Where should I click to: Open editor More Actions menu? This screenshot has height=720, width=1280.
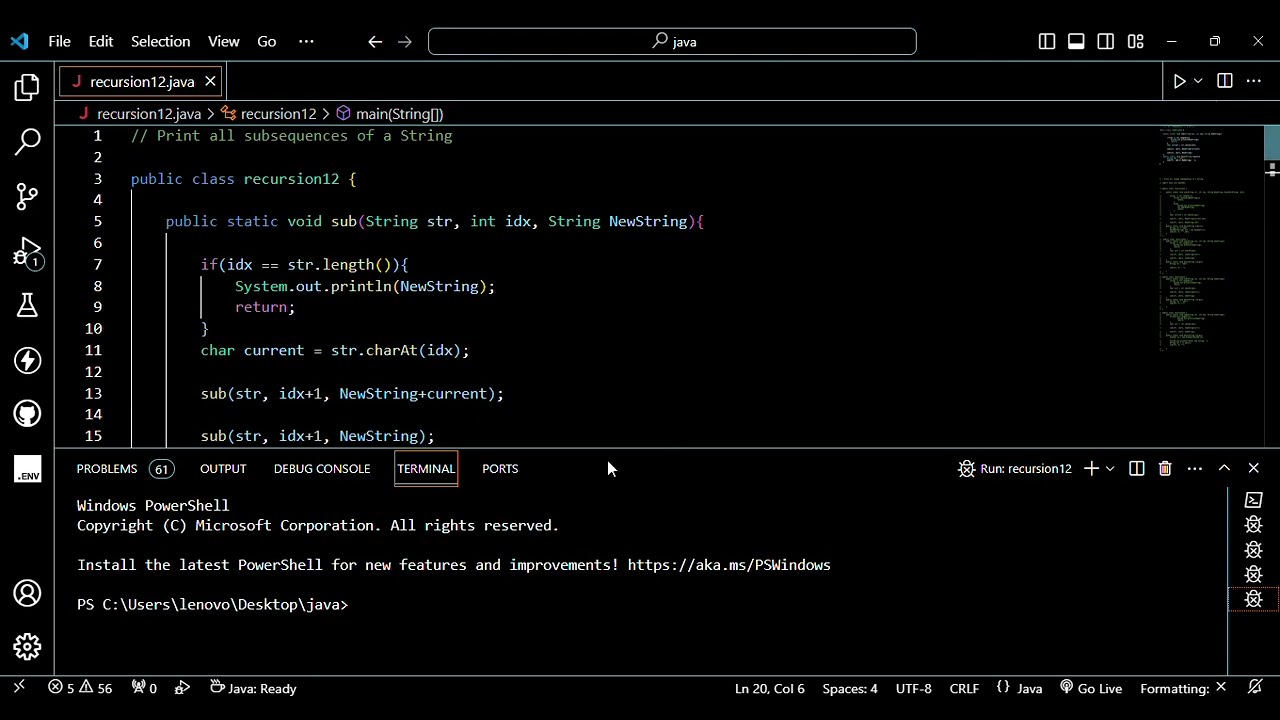1254,81
